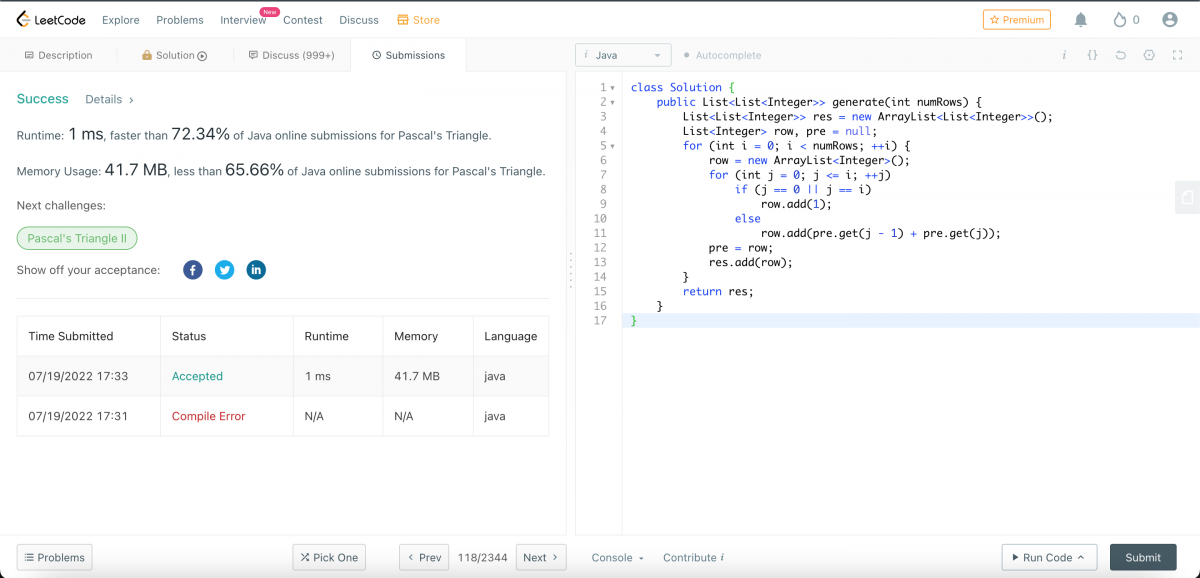Share acceptance on Twitter

point(225,270)
